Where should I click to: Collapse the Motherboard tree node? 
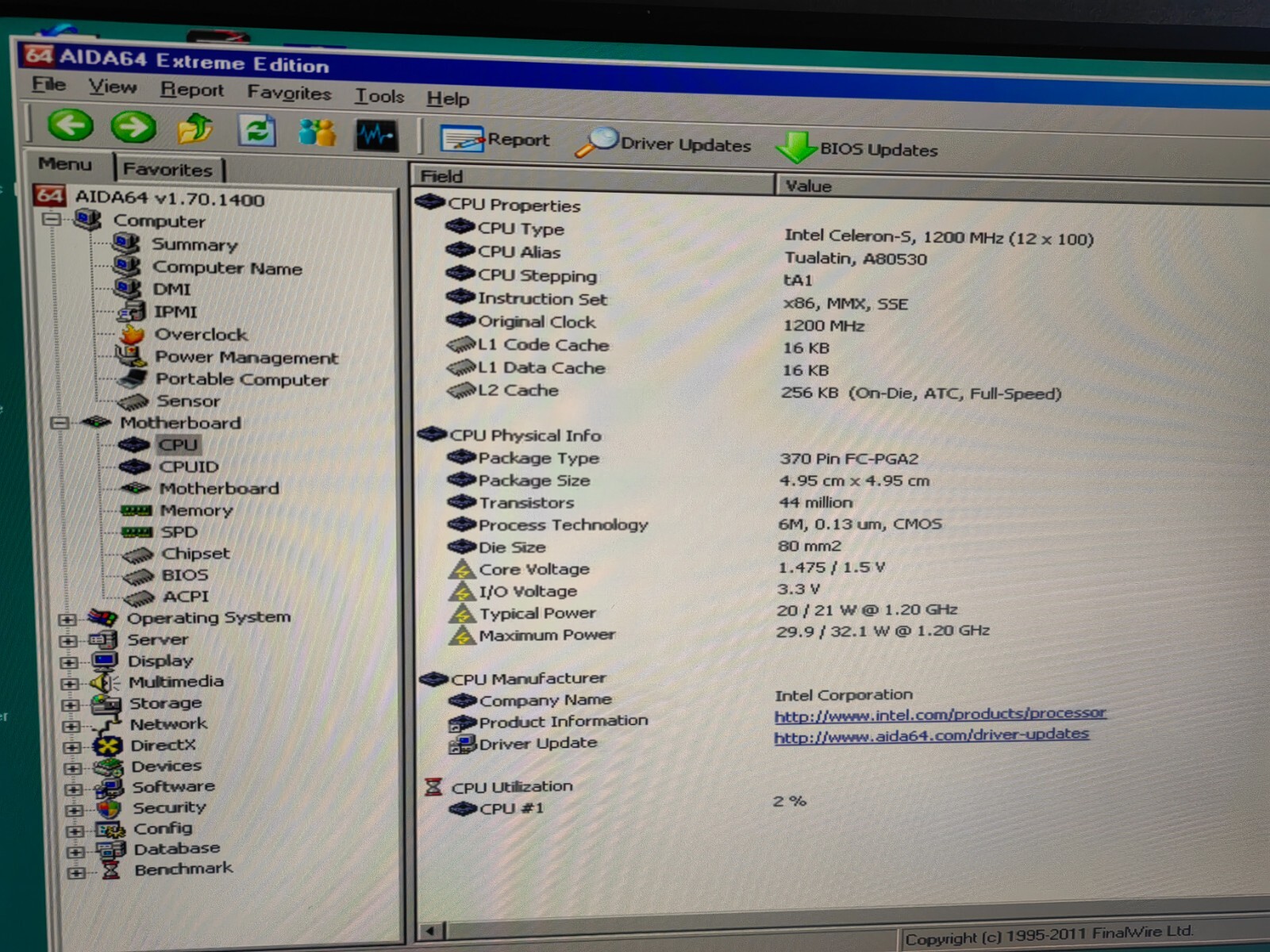[58, 422]
